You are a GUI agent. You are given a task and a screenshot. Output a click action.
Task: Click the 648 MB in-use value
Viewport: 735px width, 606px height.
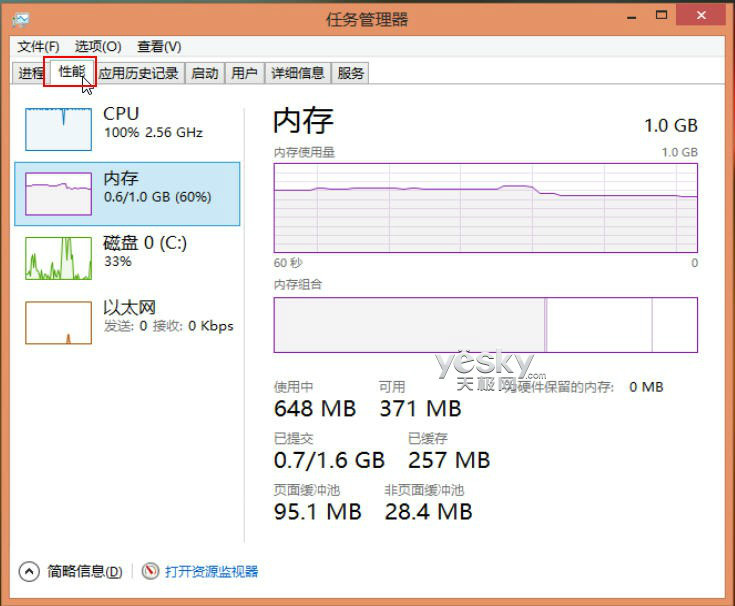tap(315, 409)
